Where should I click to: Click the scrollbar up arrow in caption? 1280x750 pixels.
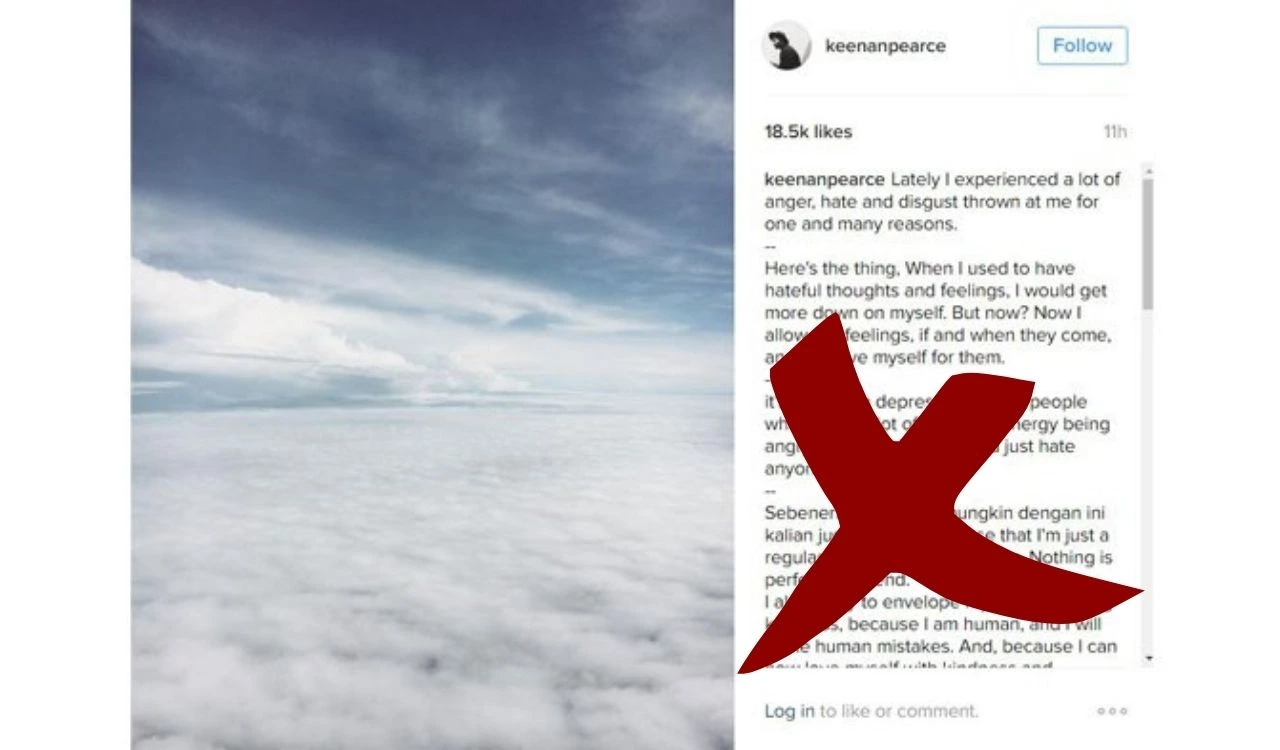[x=1147, y=170]
